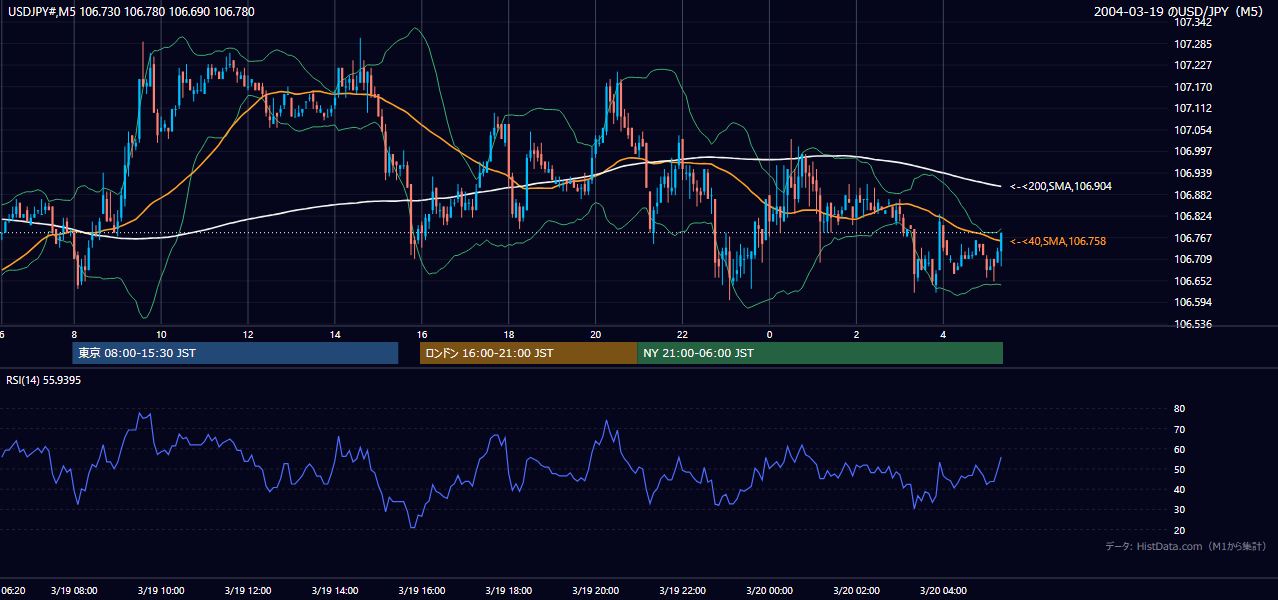Click the 3/19 18:00 time label
Viewport: 1278px width, 600px height.
pos(509,591)
